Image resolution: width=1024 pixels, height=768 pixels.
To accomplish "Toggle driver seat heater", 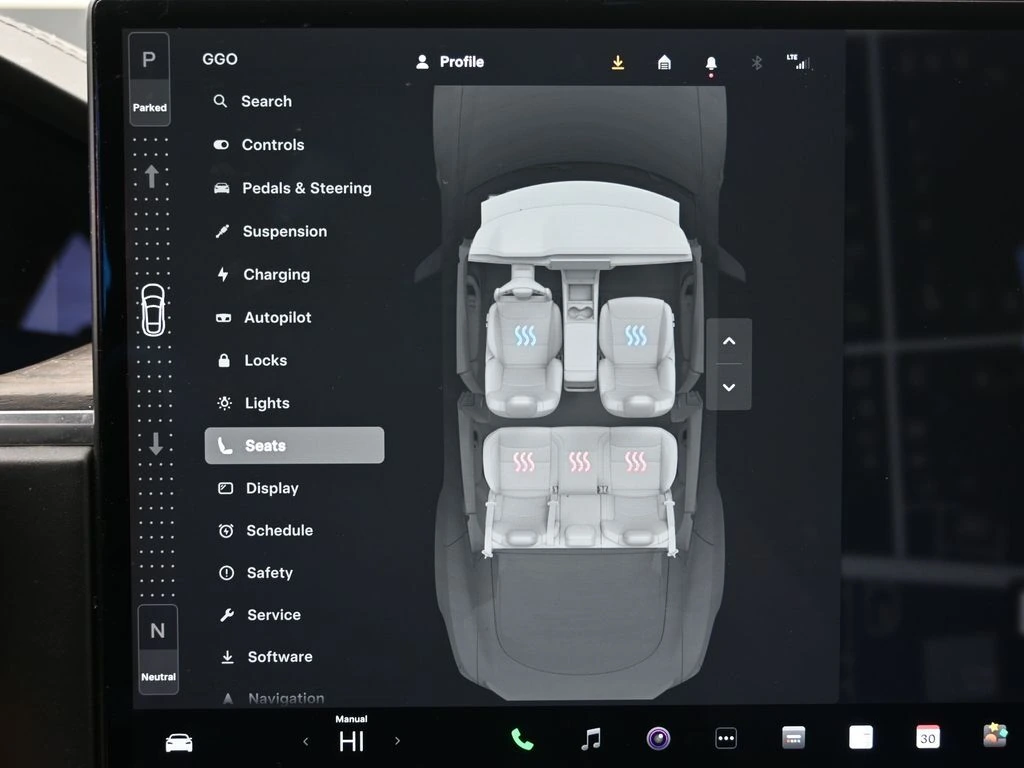I will pyautogui.click(x=525, y=336).
